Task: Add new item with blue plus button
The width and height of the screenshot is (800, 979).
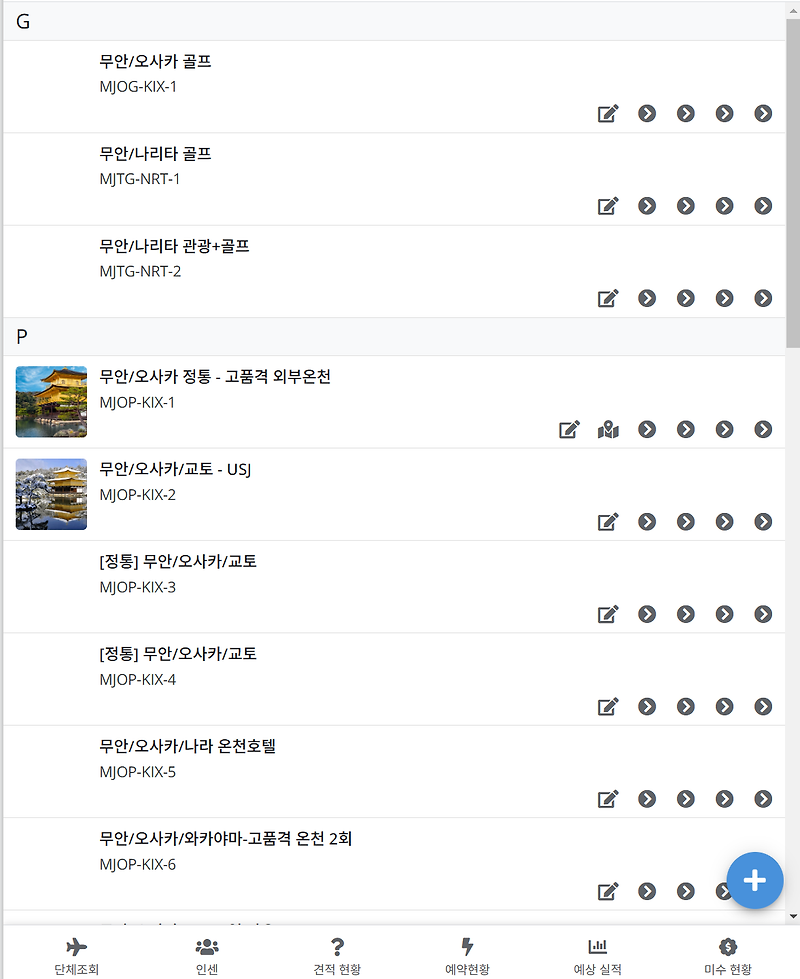Action: (754, 880)
